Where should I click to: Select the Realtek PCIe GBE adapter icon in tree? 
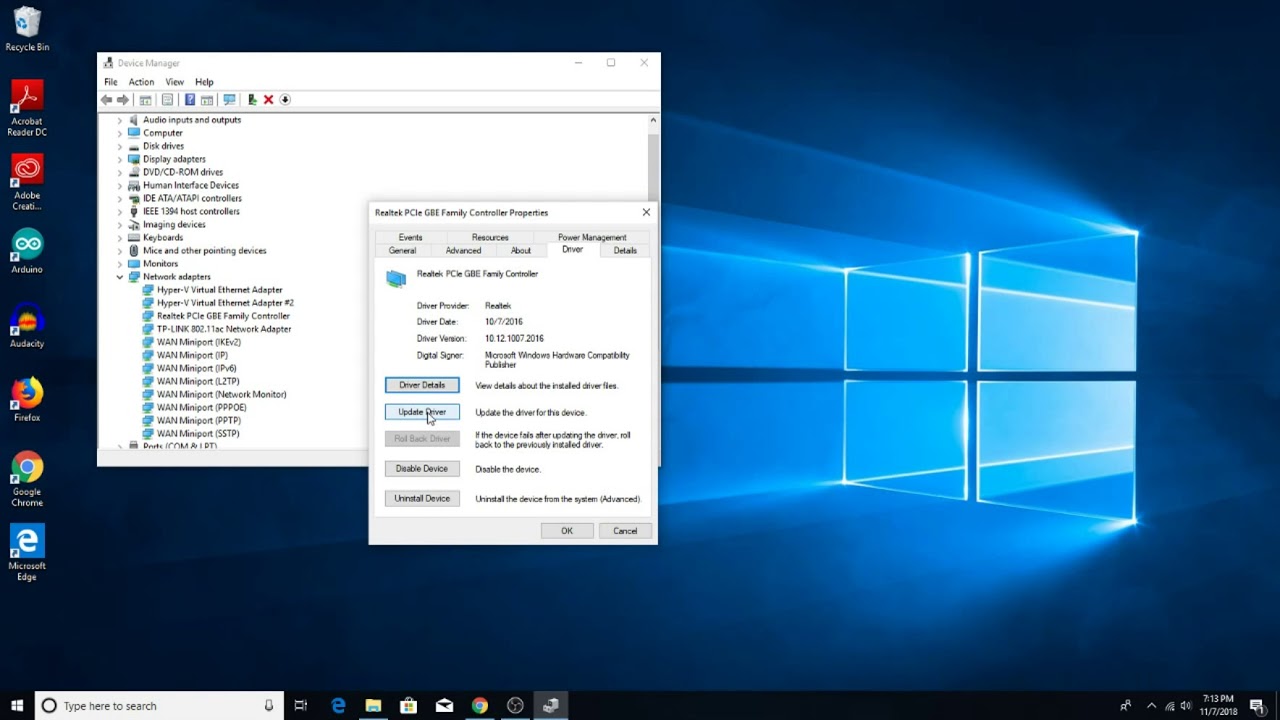(148, 316)
